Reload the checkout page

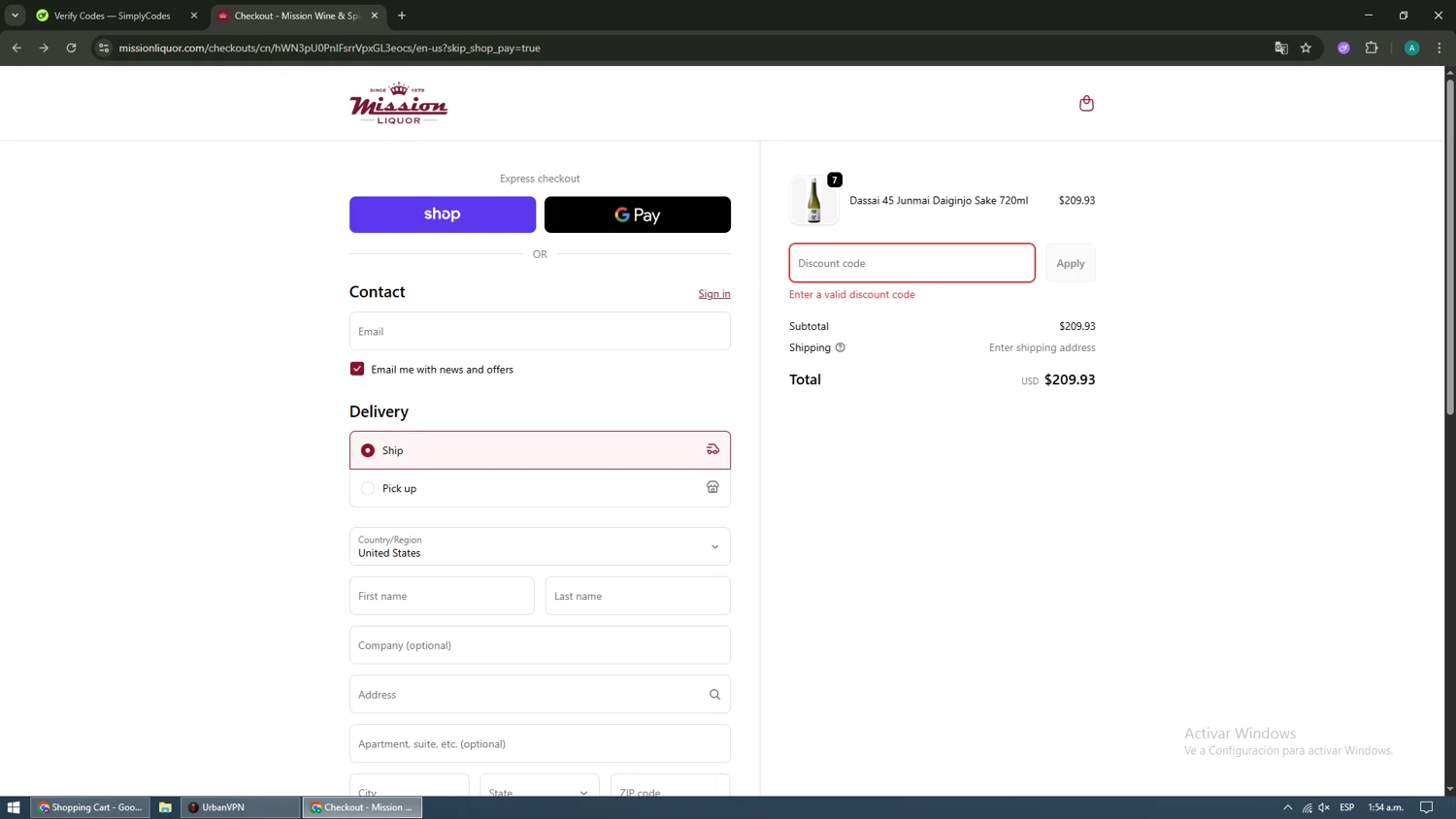[71, 48]
